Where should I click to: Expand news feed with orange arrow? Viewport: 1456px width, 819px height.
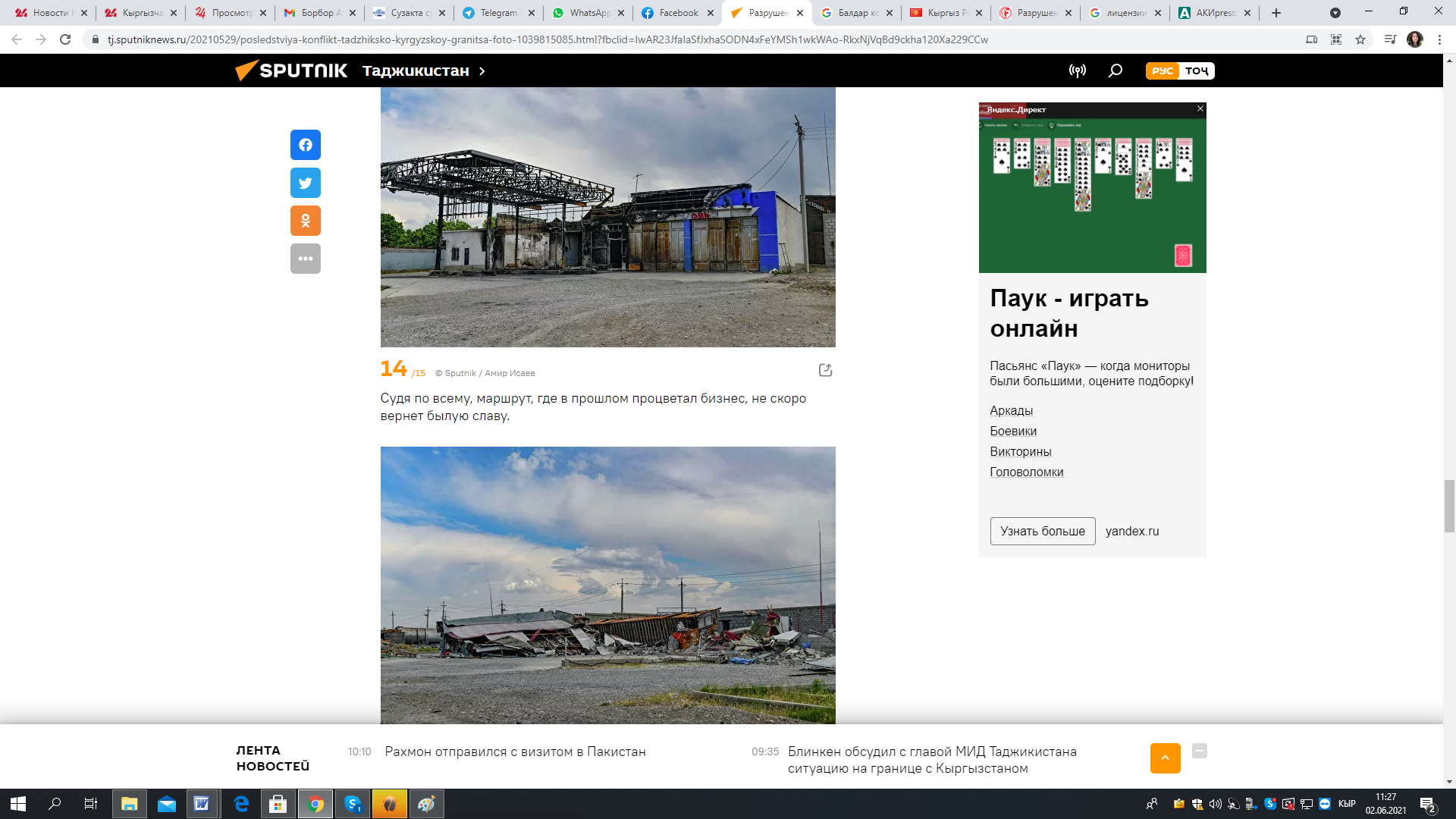pos(1165,758)
